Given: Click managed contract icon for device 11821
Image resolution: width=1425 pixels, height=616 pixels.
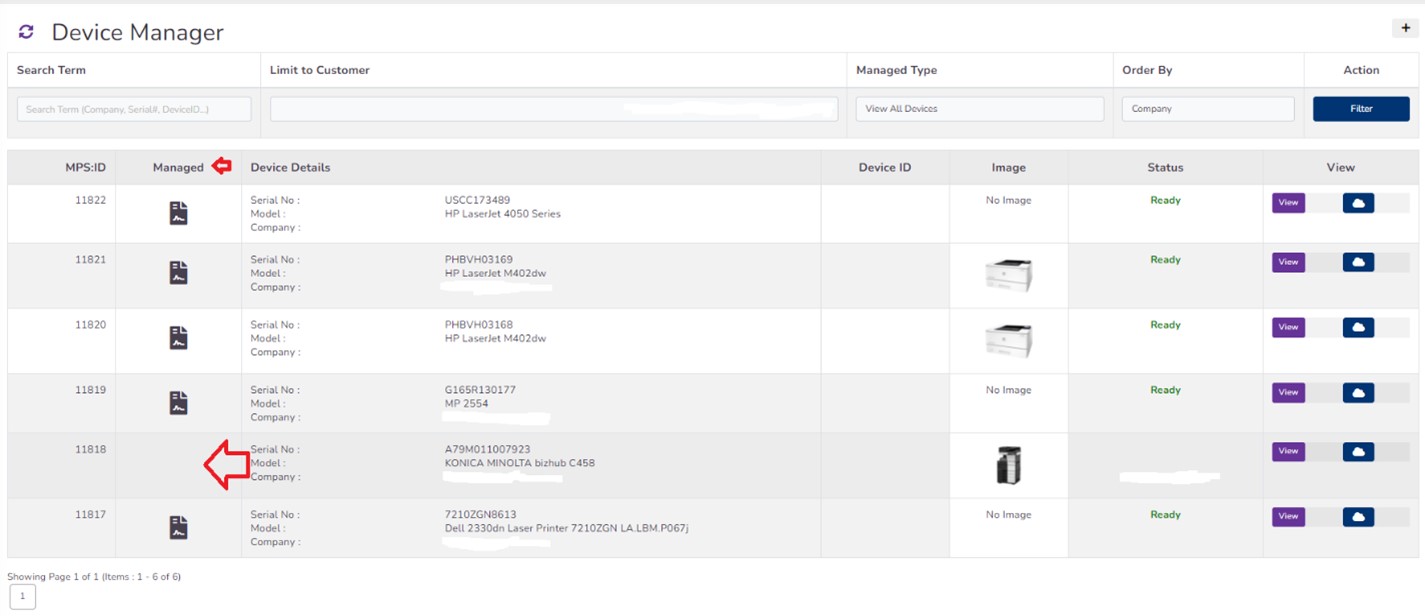Looking at the screenshot, I should [x=178, y=273].
